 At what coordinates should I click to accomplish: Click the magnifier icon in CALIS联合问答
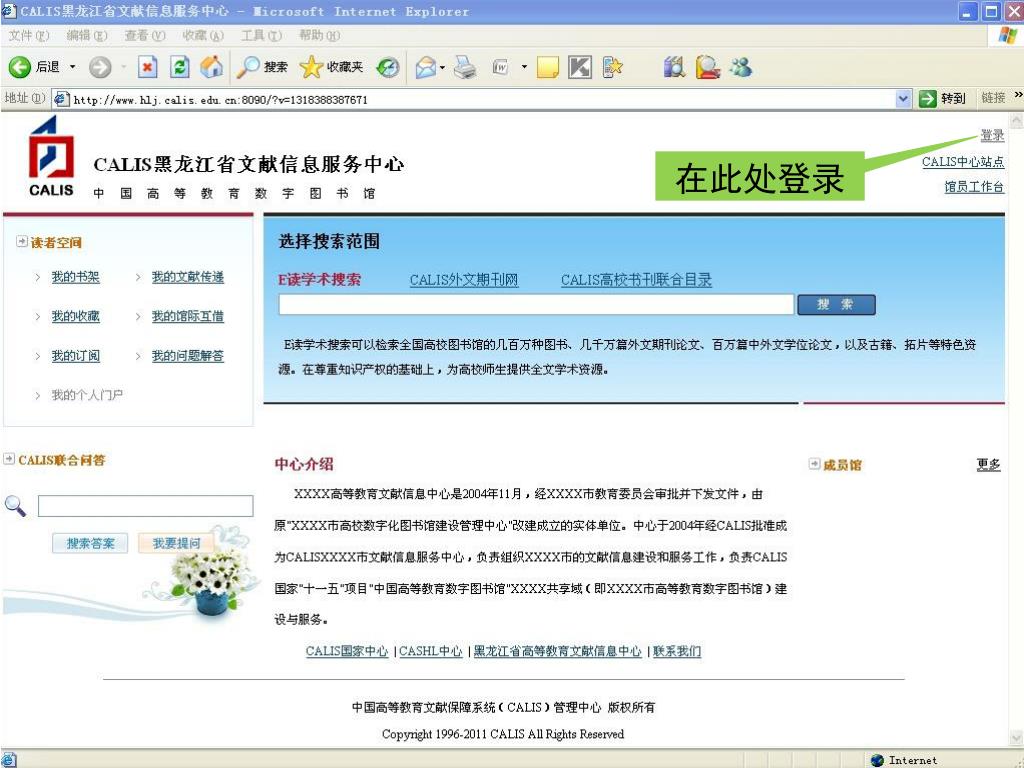(15, 505)
